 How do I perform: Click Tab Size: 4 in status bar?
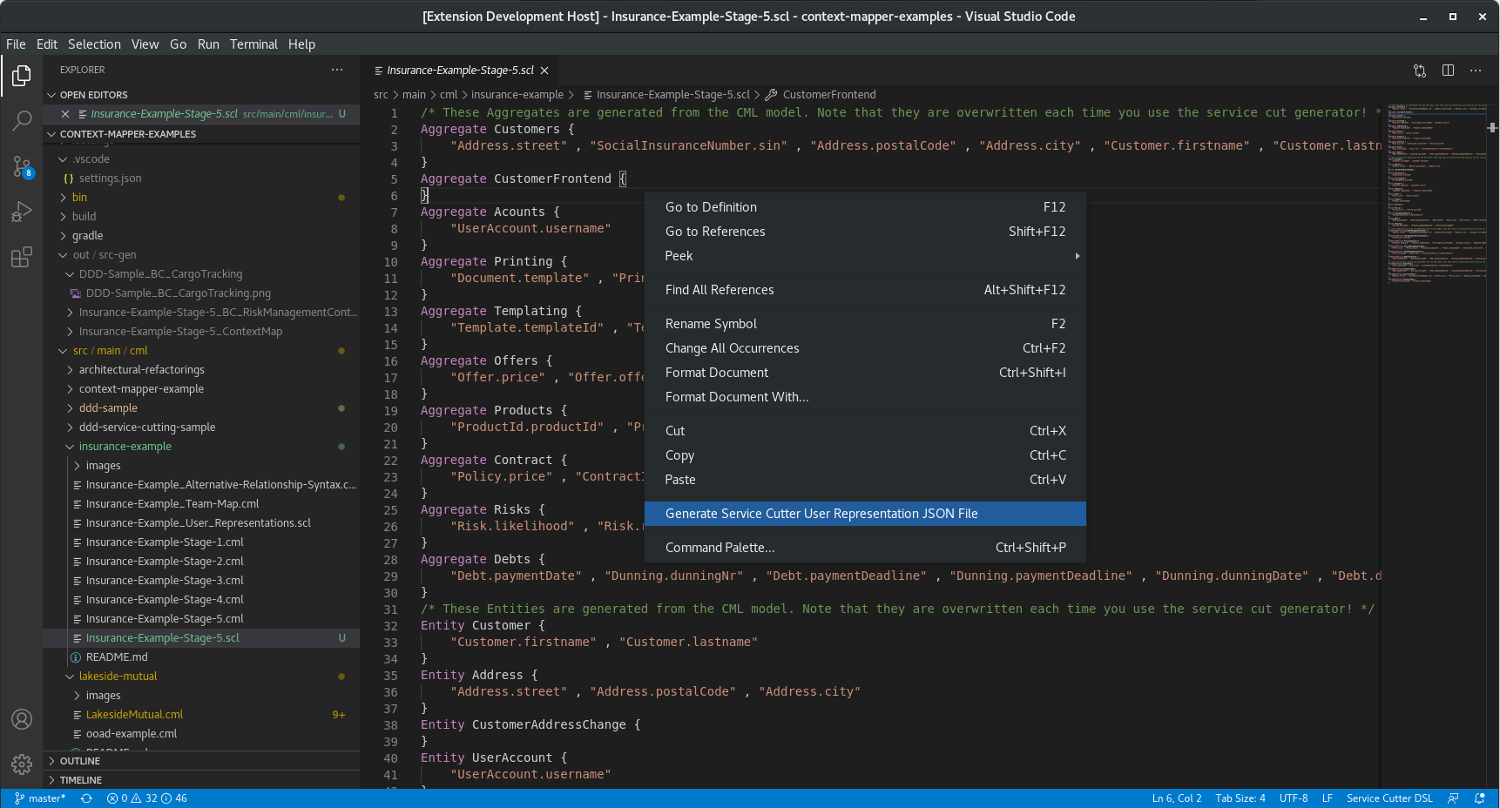(x=1240, y=798)
